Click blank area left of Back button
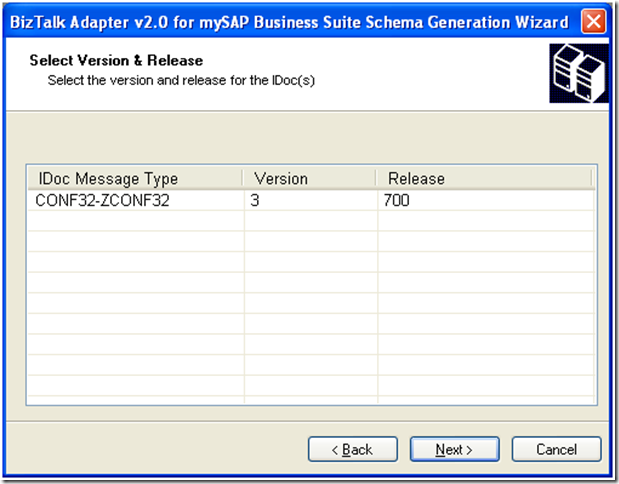The width and height of the screenshot is (619, 484). pyautogui.click(x=160, y=450)
